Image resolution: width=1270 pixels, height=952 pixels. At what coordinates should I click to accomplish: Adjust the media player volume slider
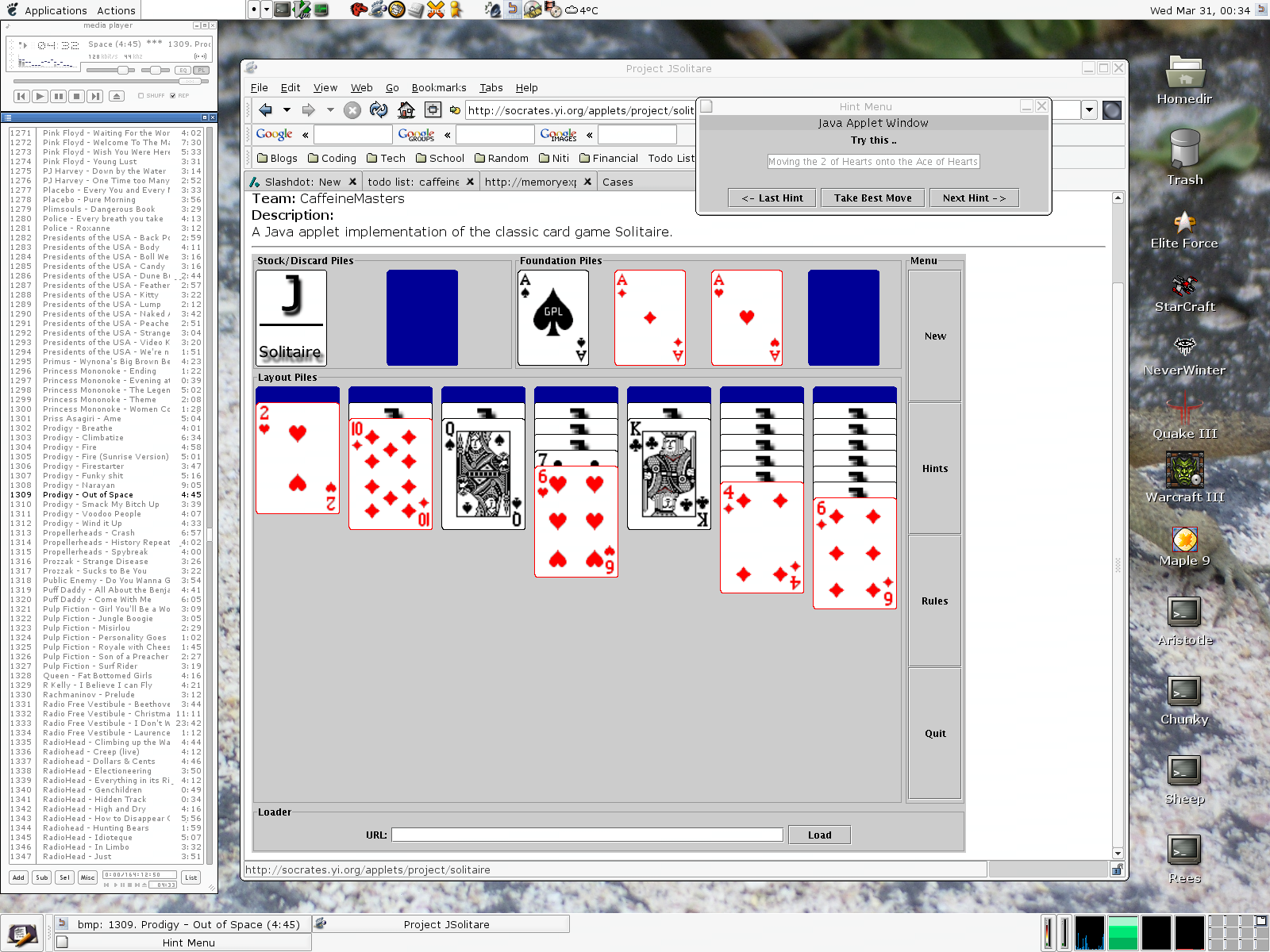tap(110, 71)
